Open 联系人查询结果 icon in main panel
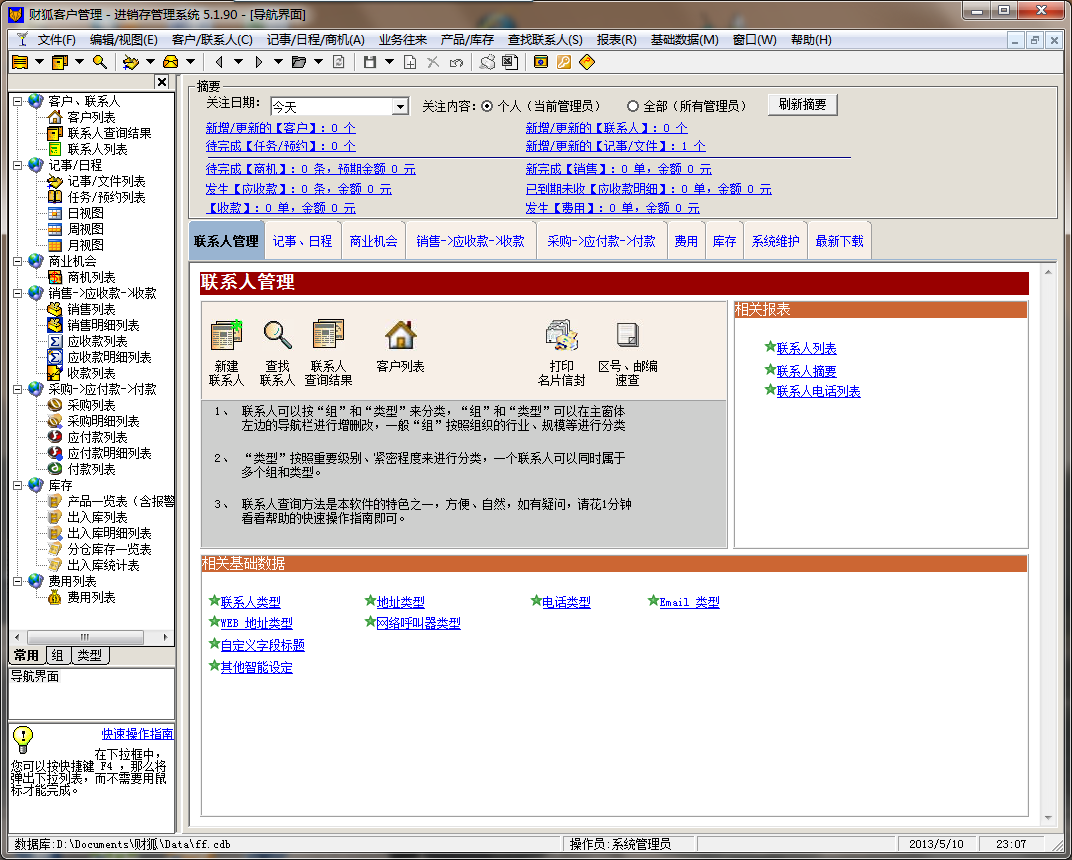Image resolution: width=1072 pixels, height=860 pixels. coord(328,336)
